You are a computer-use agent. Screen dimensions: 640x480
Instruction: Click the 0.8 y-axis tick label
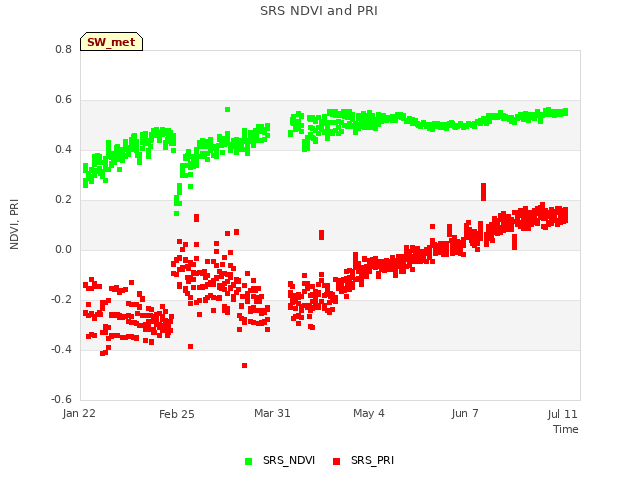[63, 49]
